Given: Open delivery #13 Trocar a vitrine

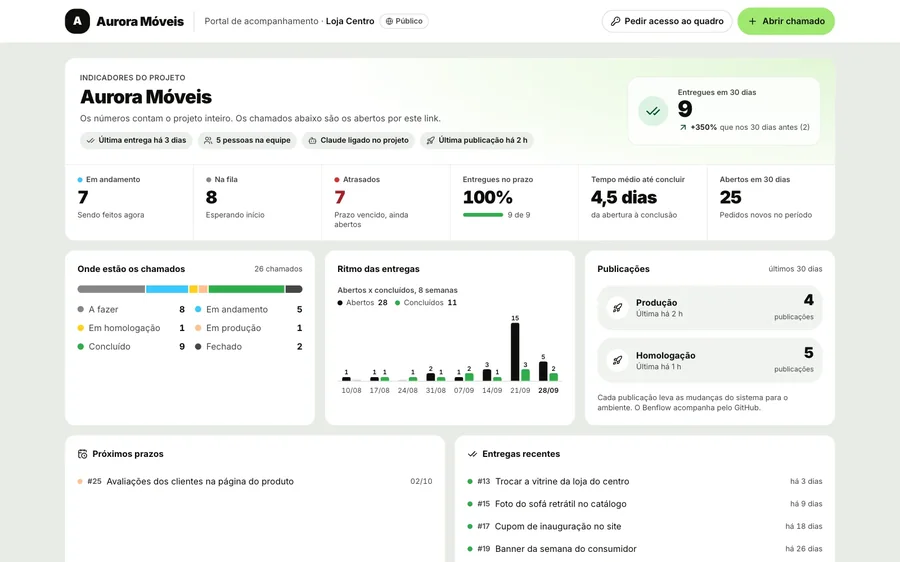Looking at the screenshot, I should click(x=645, y=481).
